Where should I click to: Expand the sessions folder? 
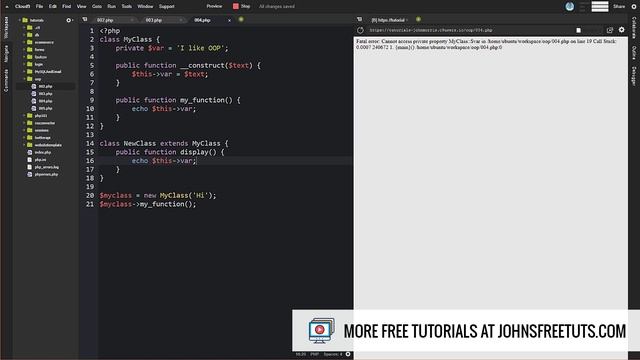24,130
